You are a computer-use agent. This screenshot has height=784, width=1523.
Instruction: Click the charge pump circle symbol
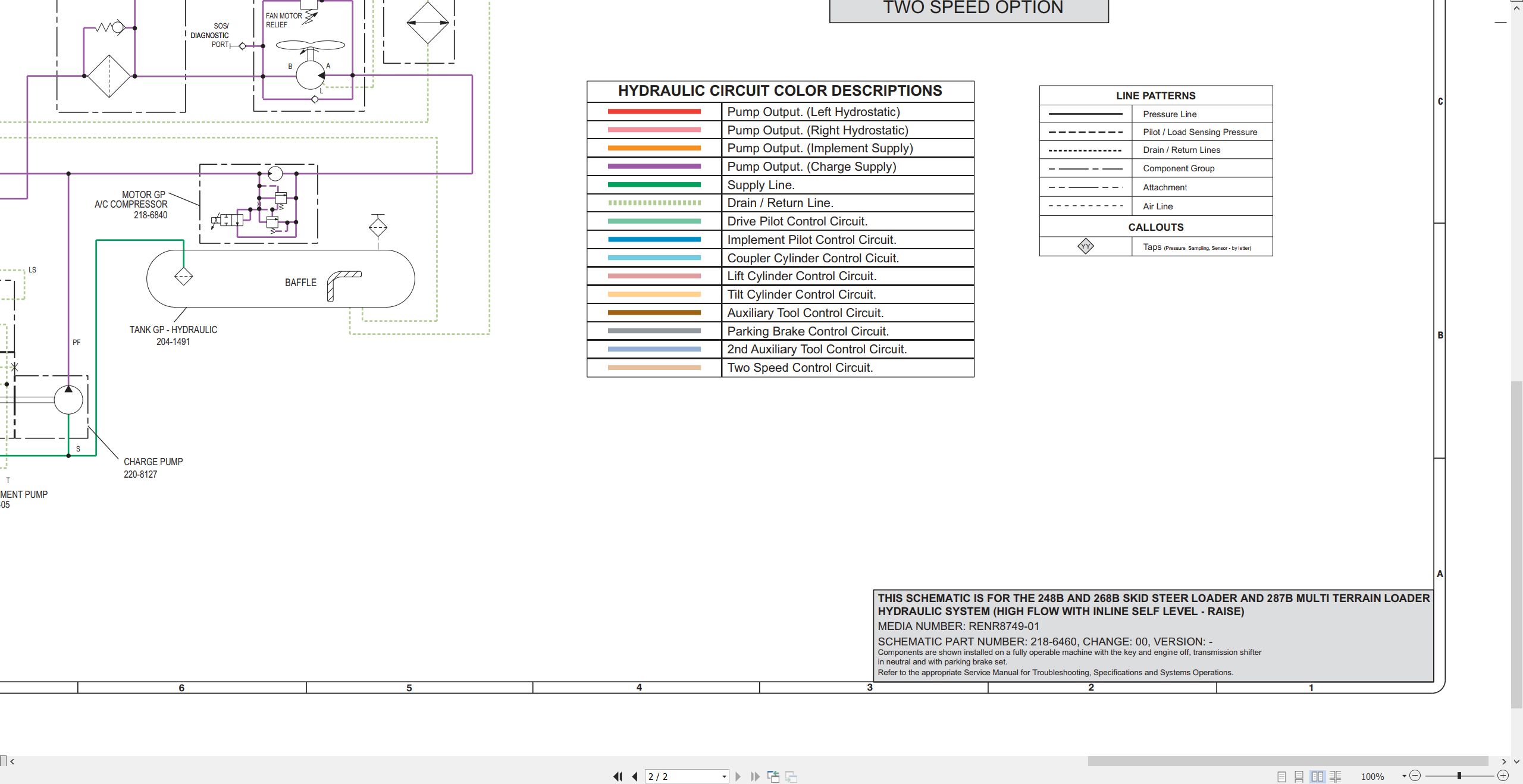point(68,400)
